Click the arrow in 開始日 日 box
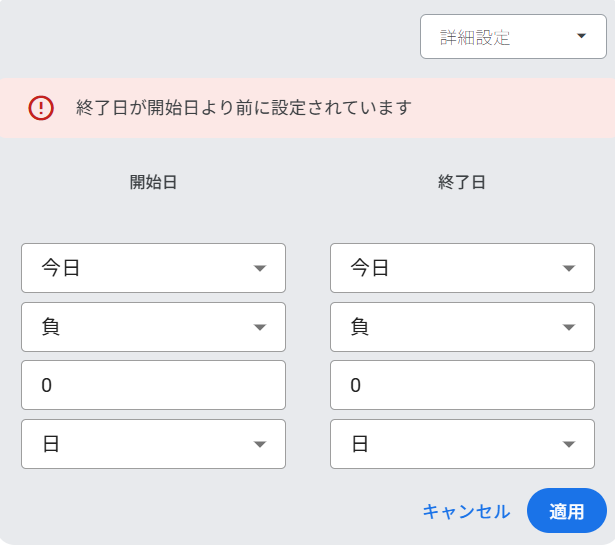This screenshot has width=615, height=545. [x=260, y=444]
